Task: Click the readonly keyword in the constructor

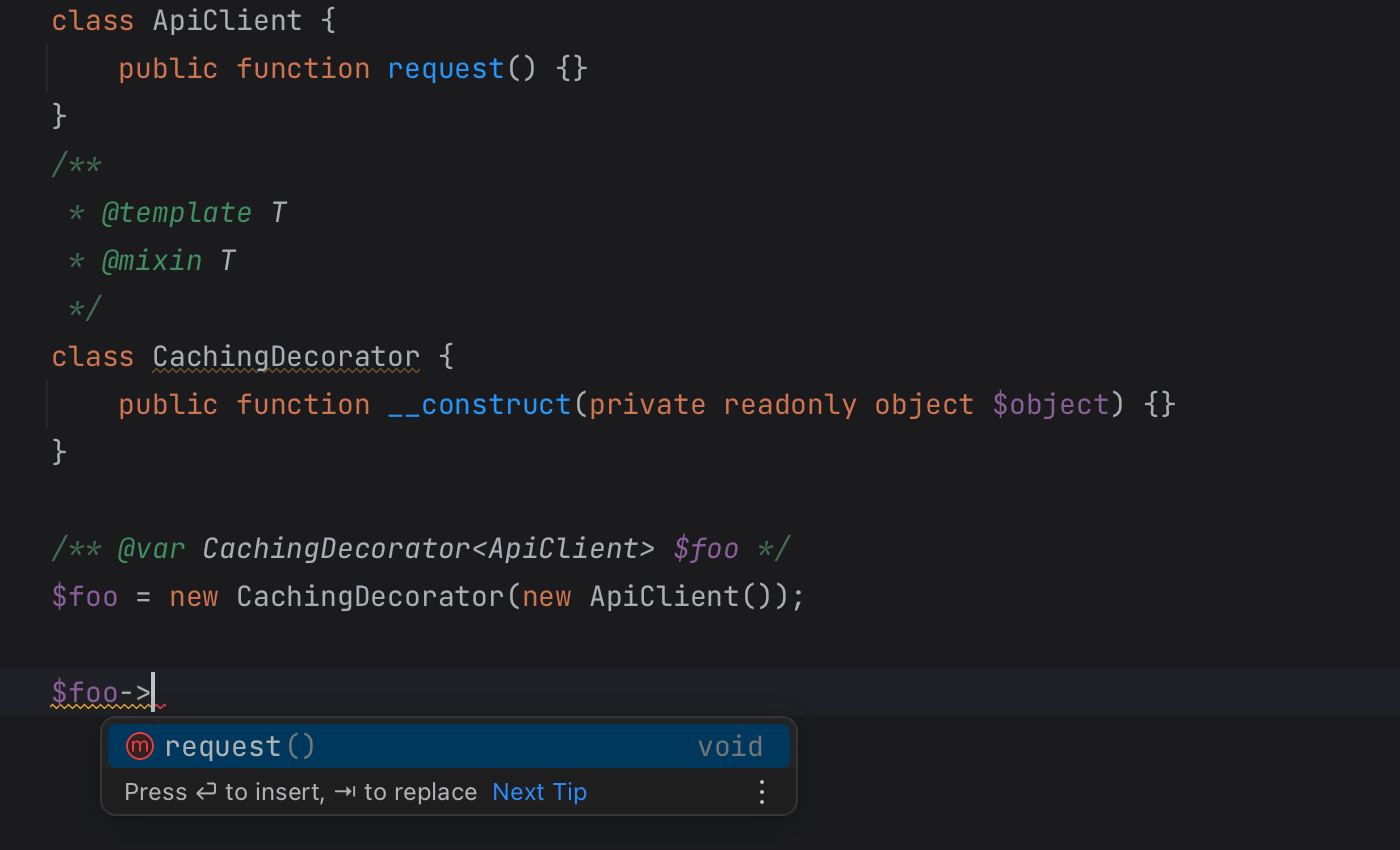Action: 789,404
